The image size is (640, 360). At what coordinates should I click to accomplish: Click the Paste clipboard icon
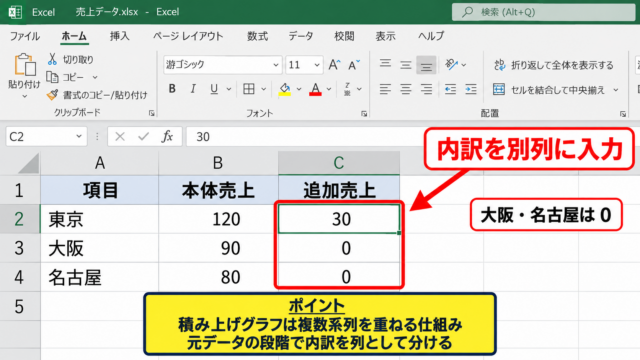(x=24, y=64)
